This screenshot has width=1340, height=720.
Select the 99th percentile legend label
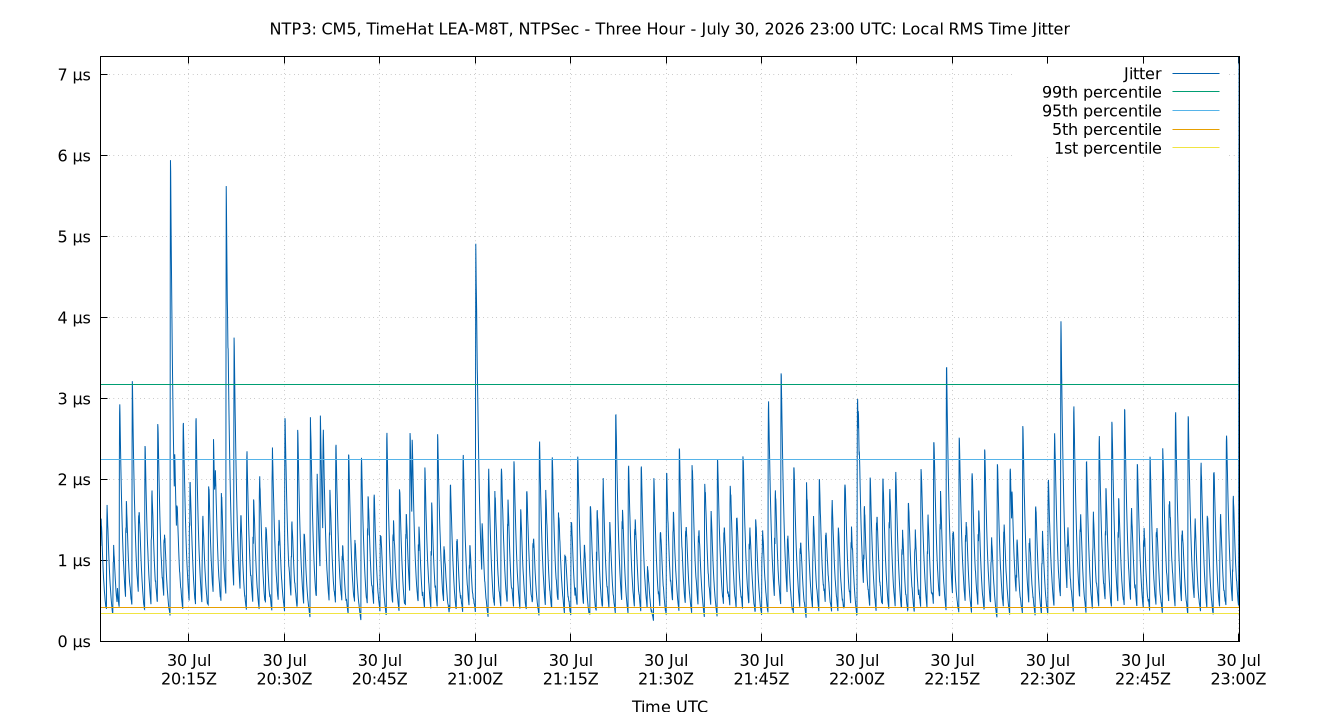click(x=1102, y=92)
